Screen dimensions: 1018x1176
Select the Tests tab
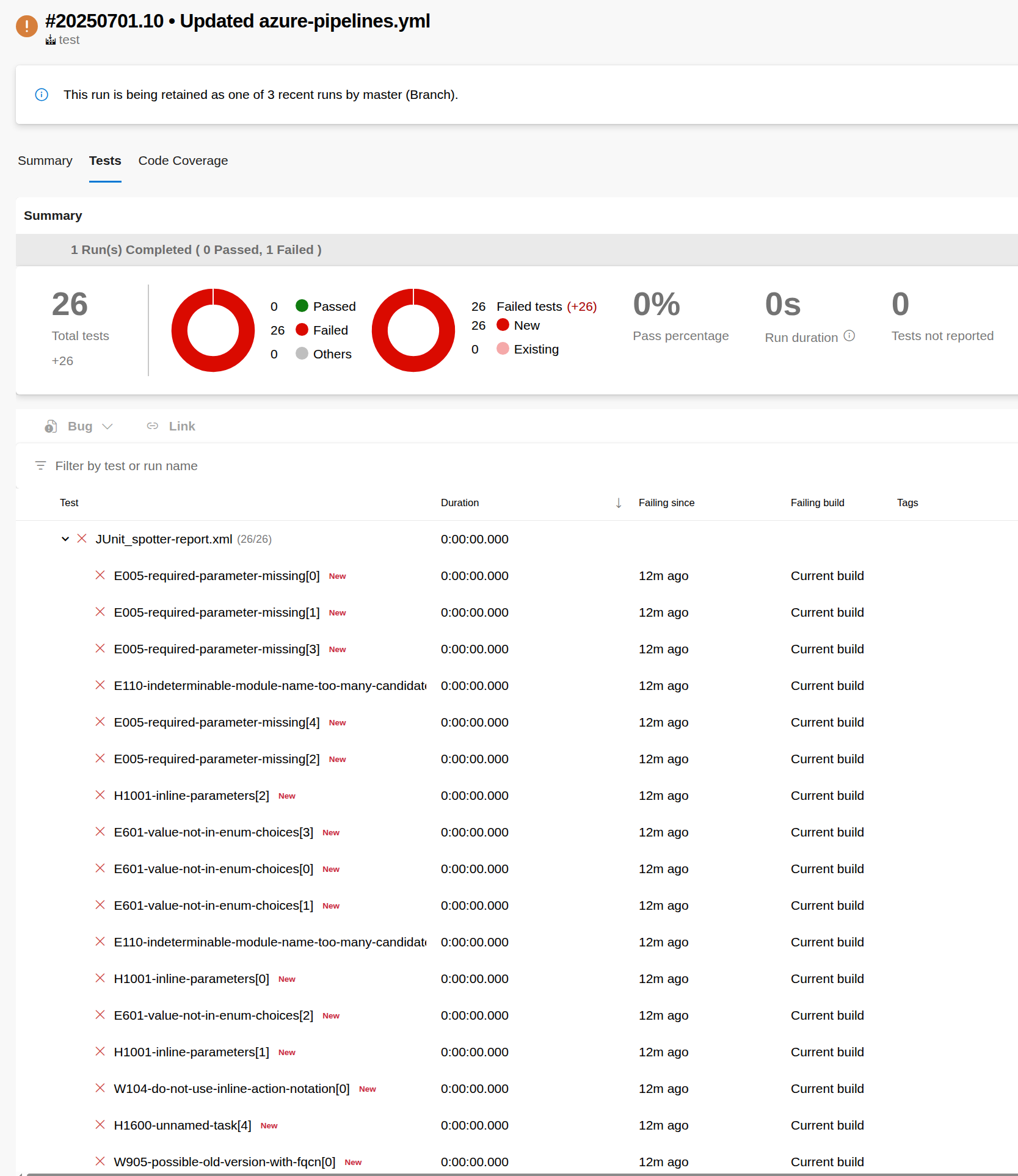[105, 161]
